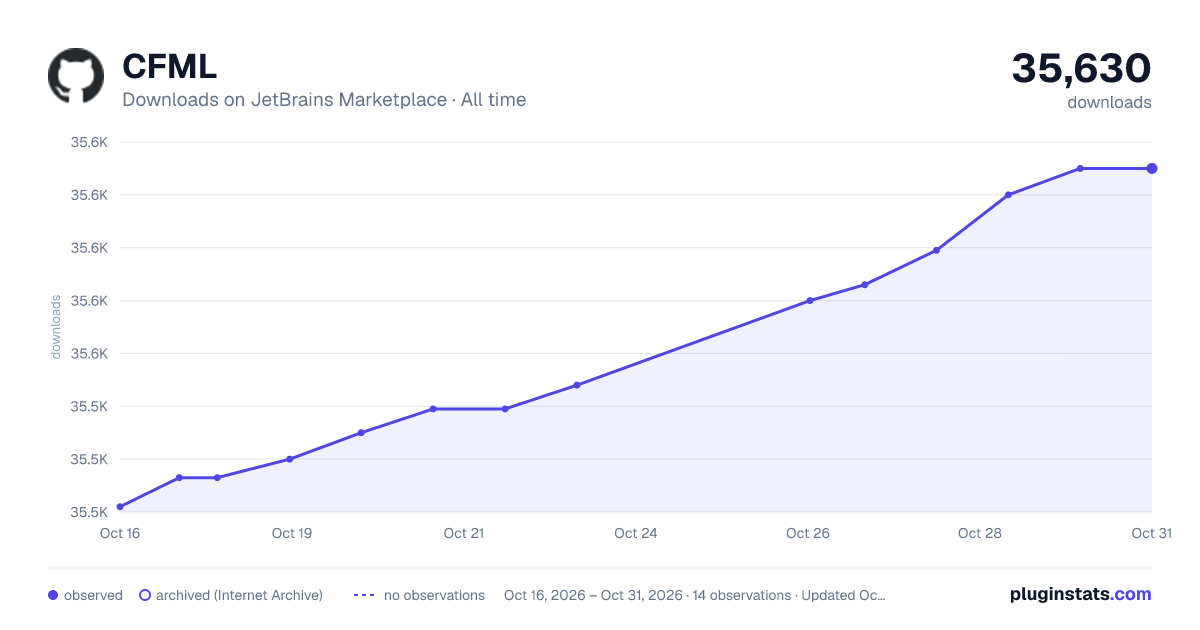Click the 'Oct 26' x-axis label

click(808, 533)
